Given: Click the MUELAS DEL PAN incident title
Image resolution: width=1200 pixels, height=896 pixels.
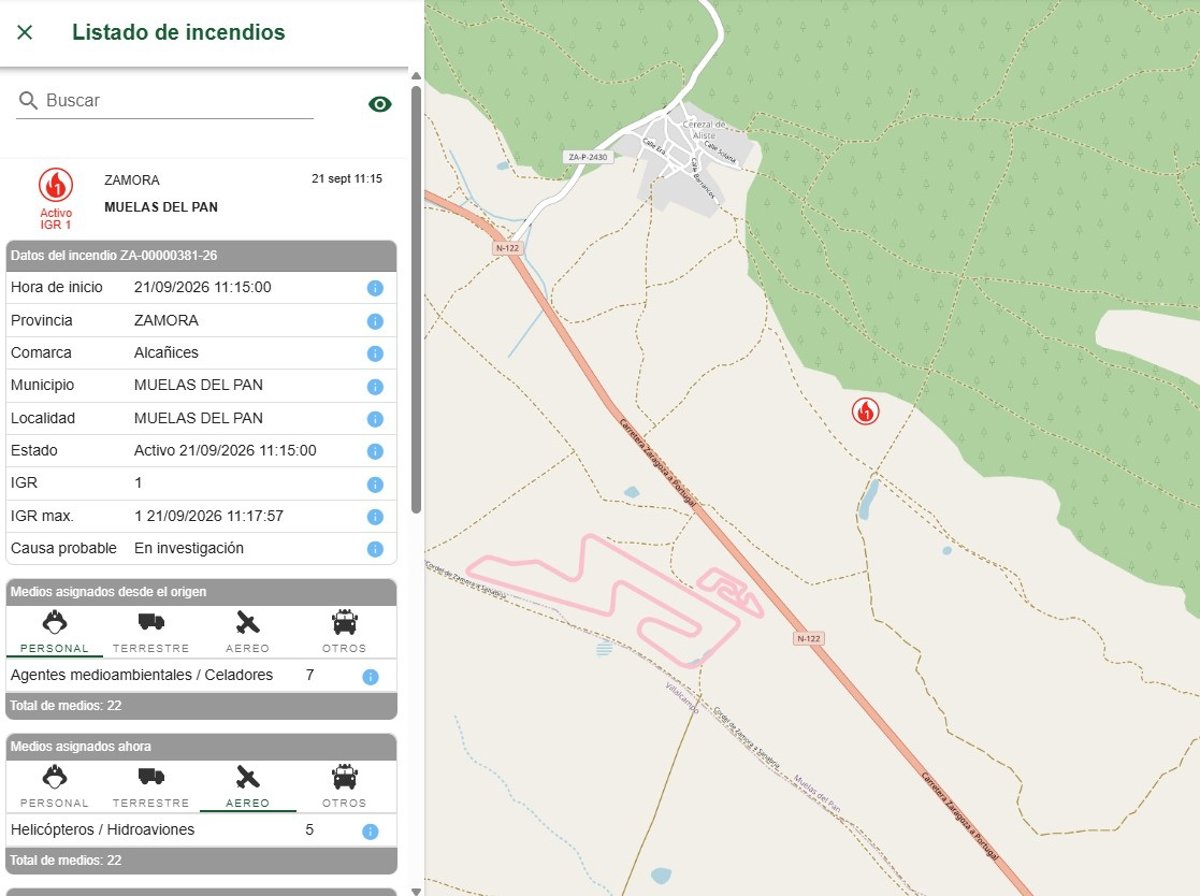Looking at the screenshot, I should [161, 207].
